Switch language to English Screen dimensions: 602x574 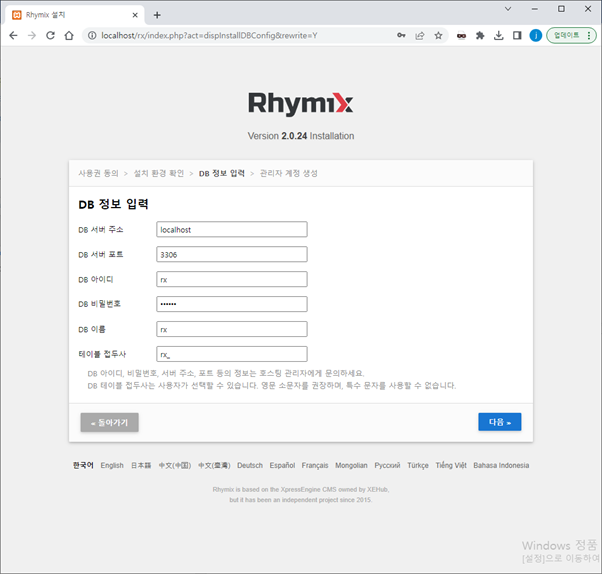pos(112,465)
